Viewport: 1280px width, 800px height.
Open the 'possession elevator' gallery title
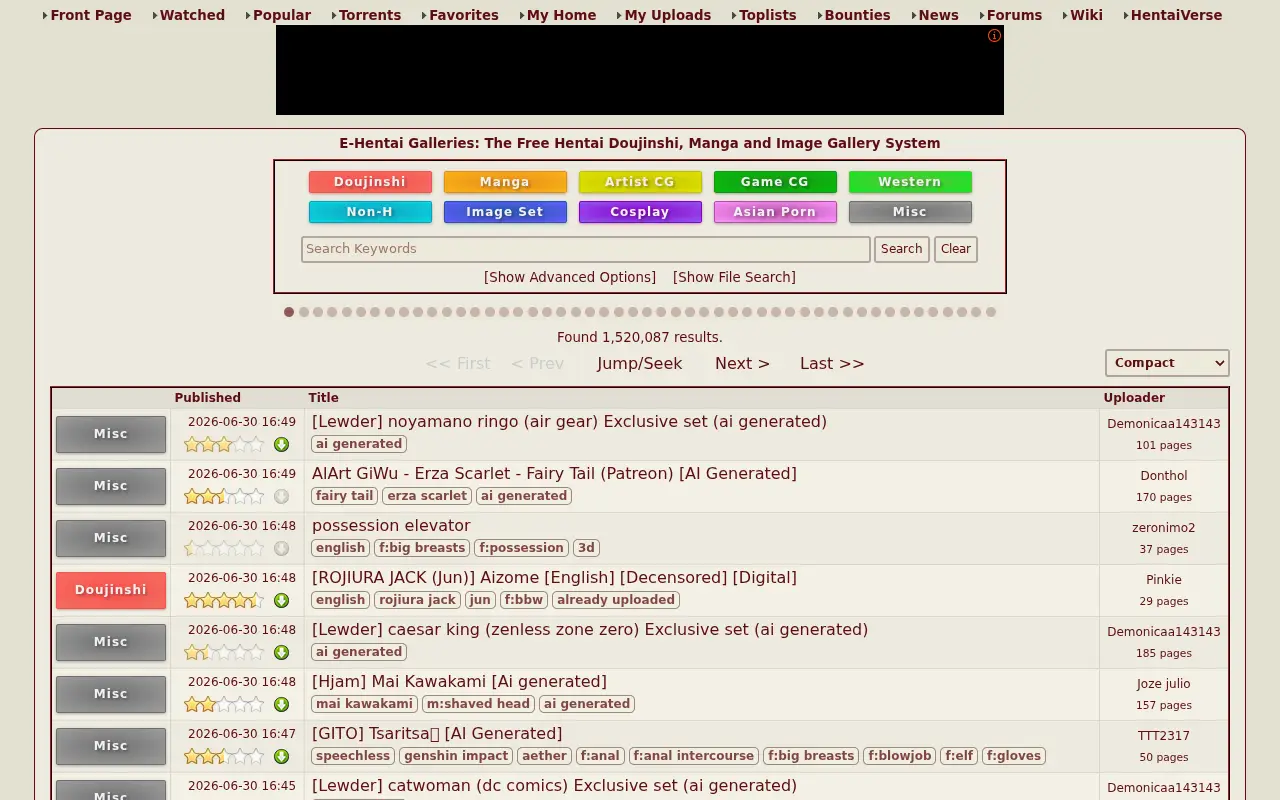coord(391,526)
